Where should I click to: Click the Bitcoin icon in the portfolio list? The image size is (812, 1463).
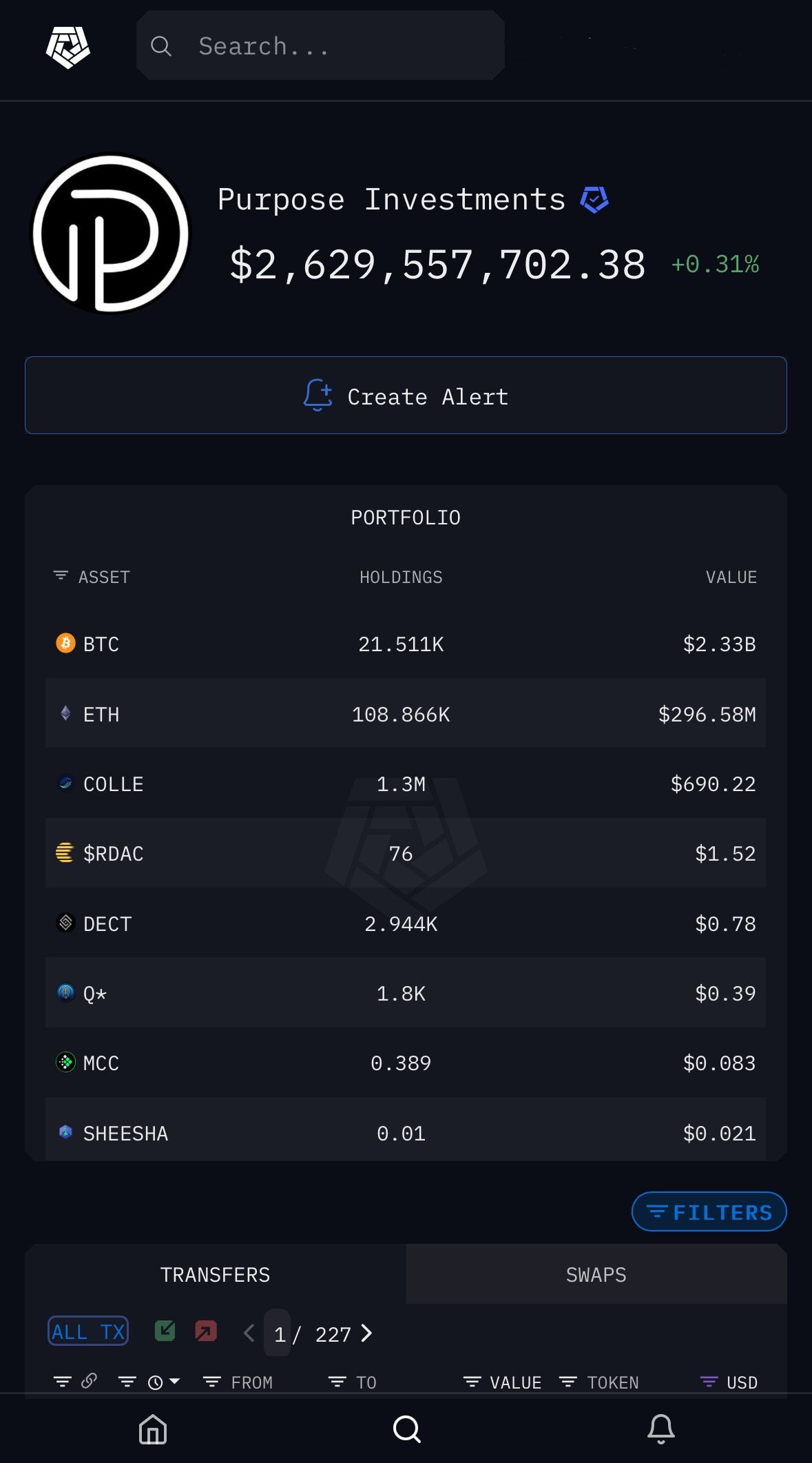click(65, 644)
